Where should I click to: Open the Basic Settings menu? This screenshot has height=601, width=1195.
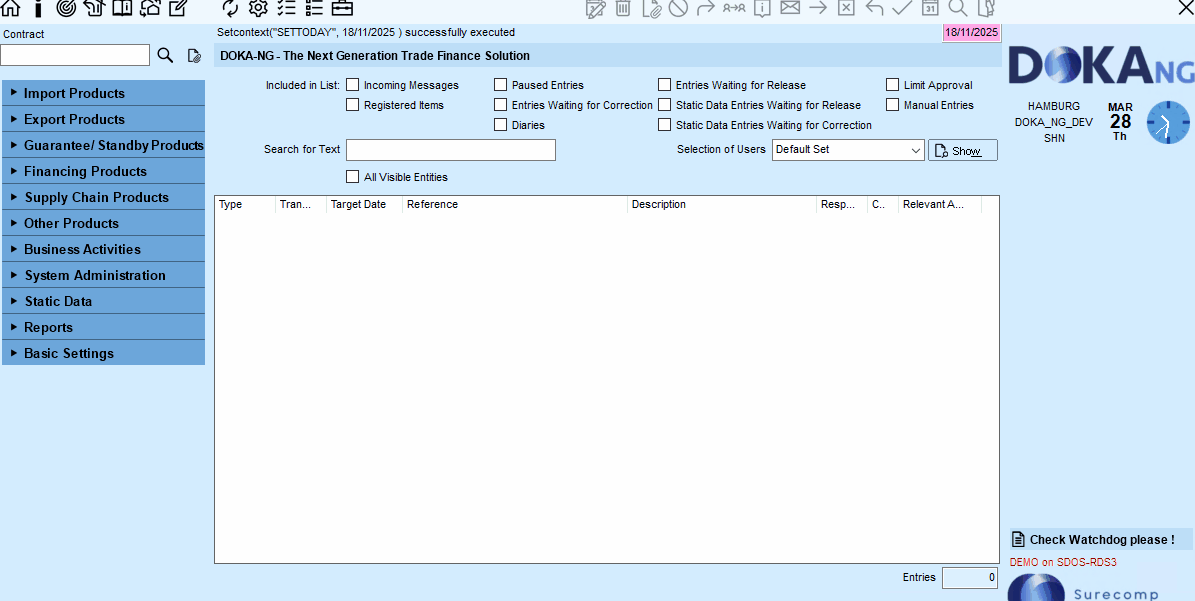(103, 353)
